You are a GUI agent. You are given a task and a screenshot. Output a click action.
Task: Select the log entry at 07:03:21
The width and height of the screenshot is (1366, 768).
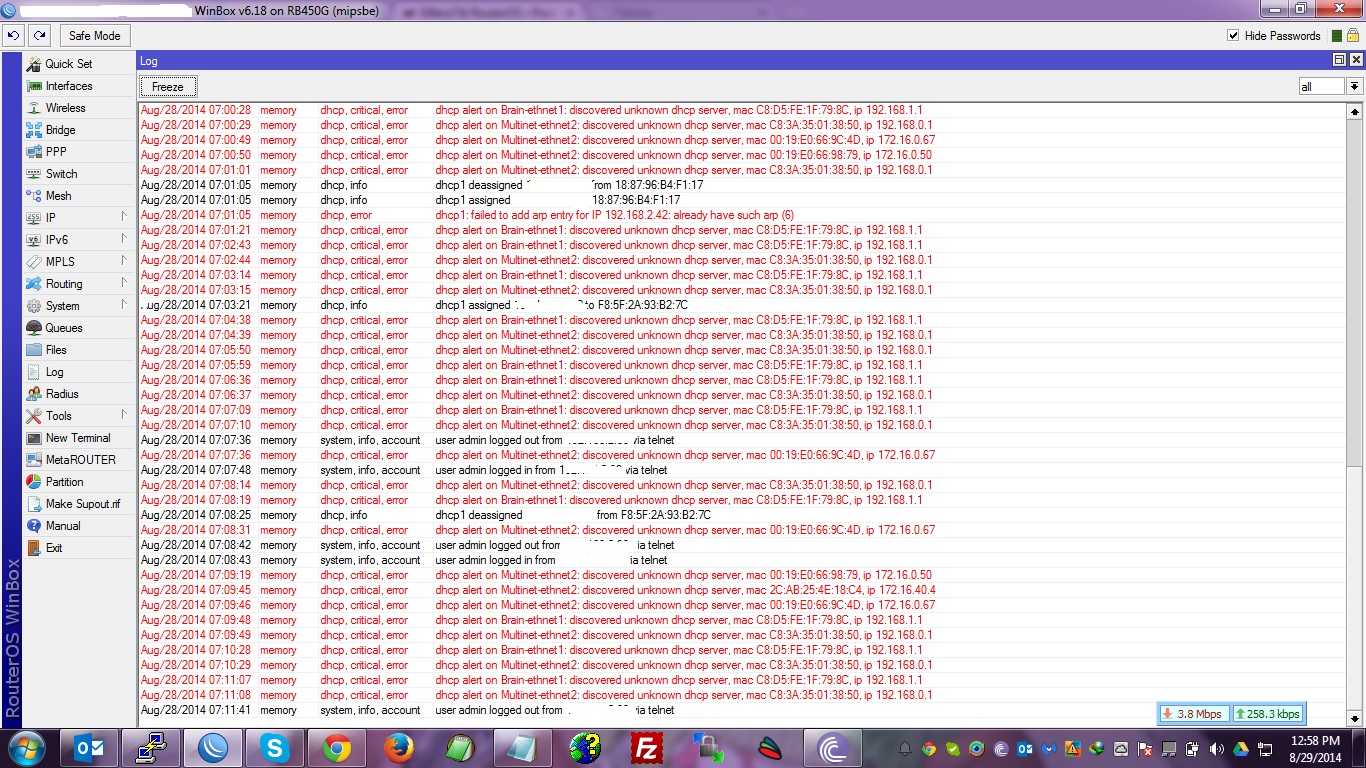coord(743,305)
